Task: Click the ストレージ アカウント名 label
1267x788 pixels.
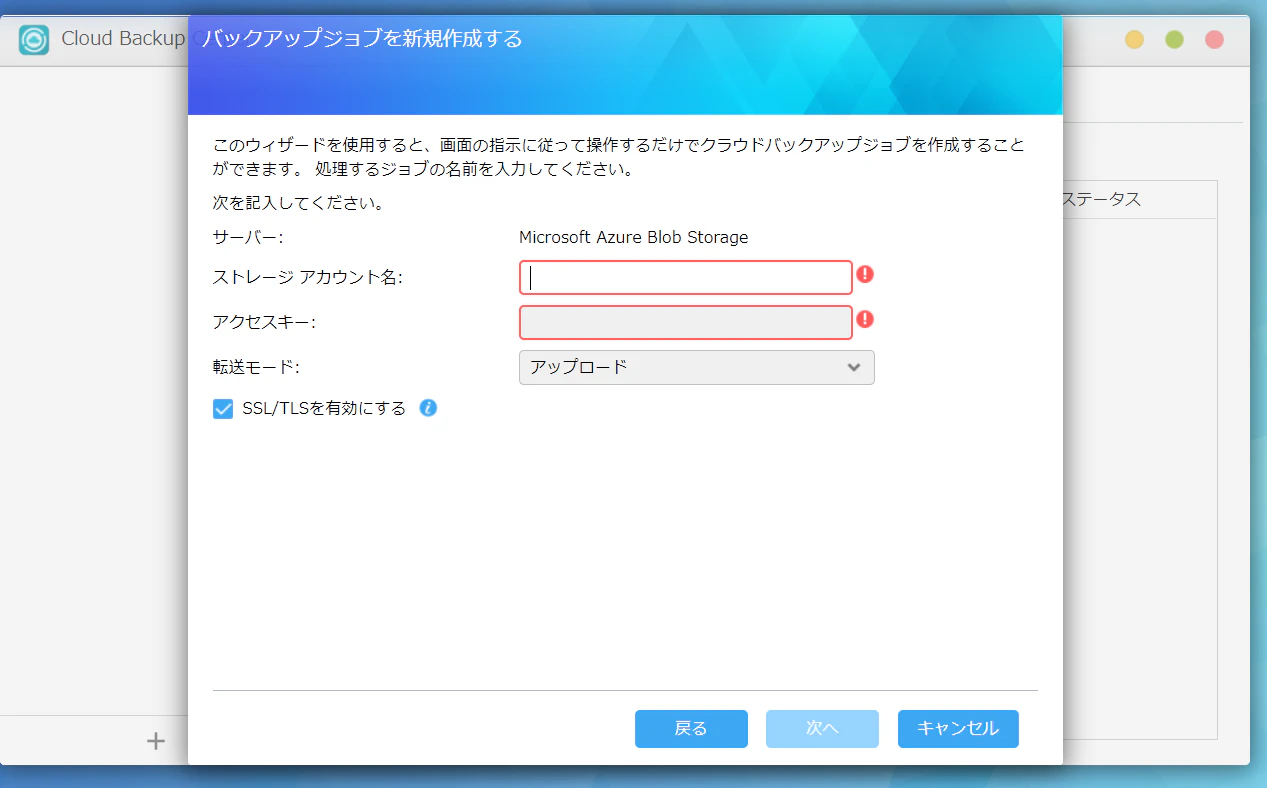Action: (307, 277)
